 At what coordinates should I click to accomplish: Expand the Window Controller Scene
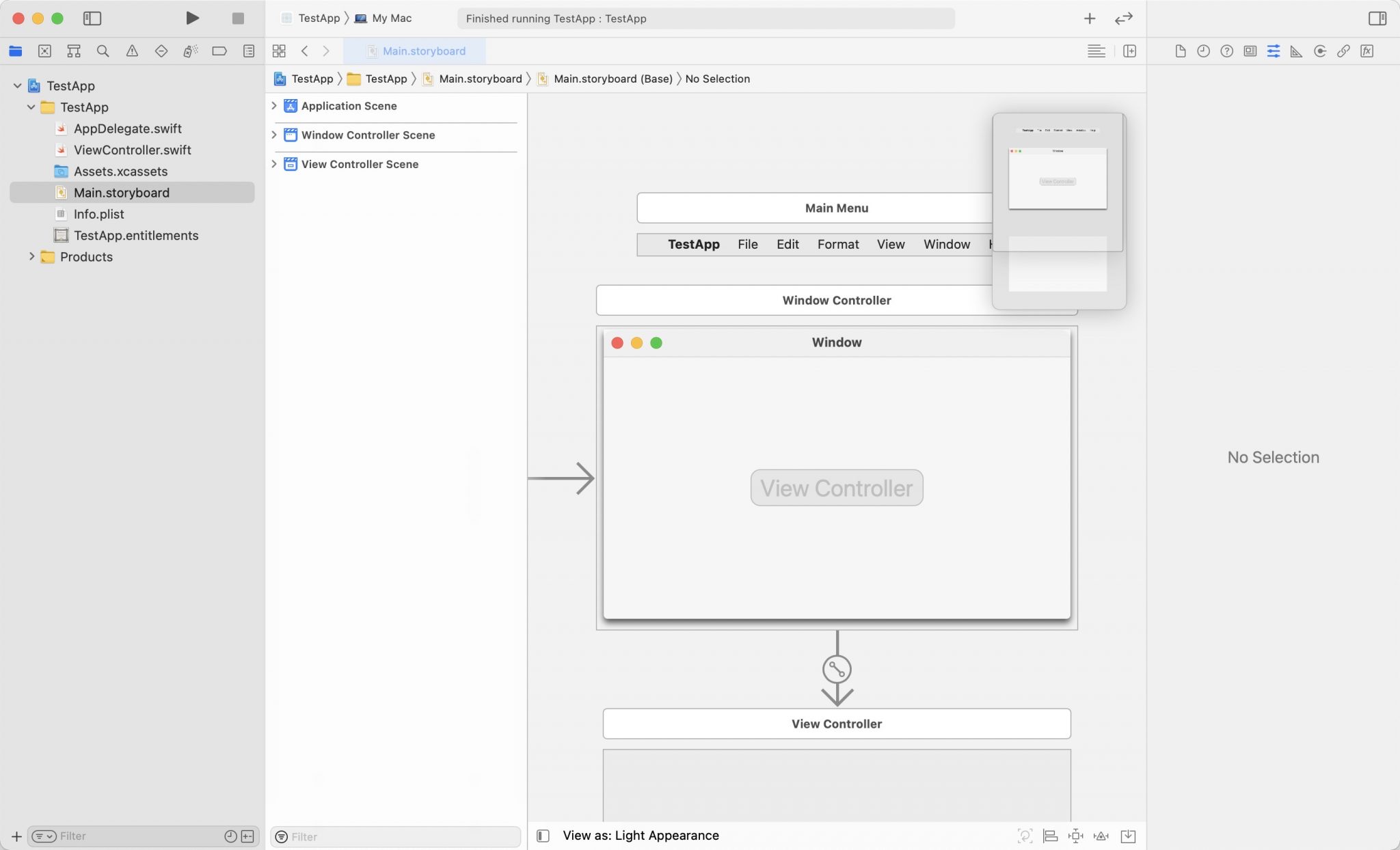coord(275,135)
